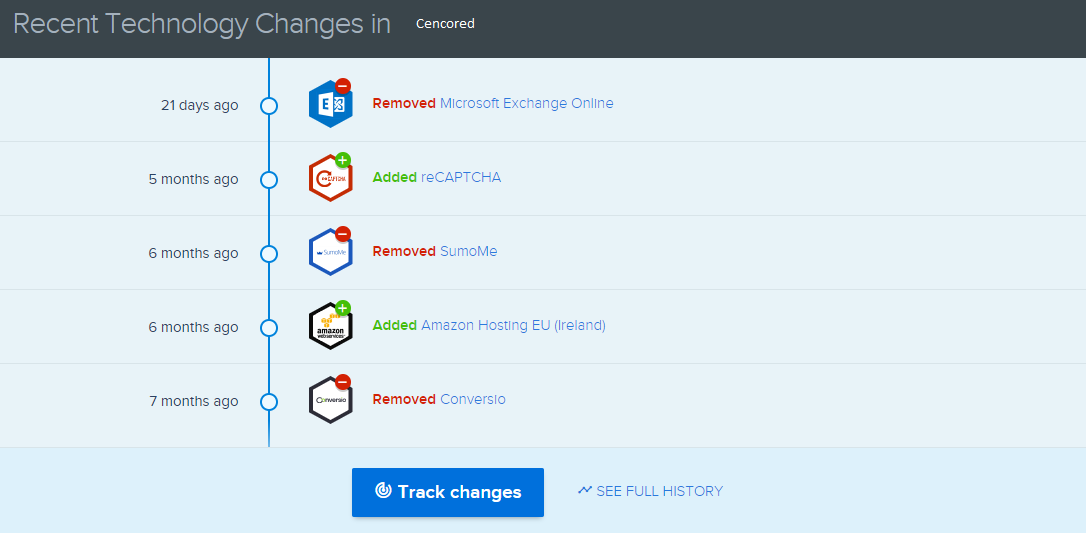The height and width of the screenshot is (533, 1086).
Task: Click the Conversio hexagon icon
Action: point(330,400)
